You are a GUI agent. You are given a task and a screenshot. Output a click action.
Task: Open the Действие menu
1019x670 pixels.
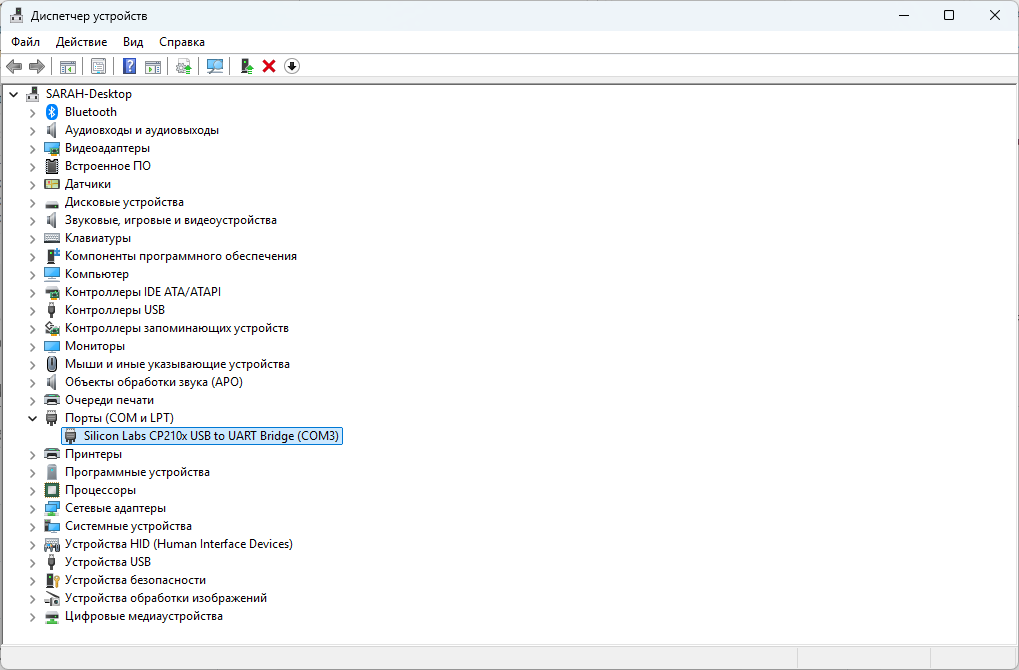point(81,42)
